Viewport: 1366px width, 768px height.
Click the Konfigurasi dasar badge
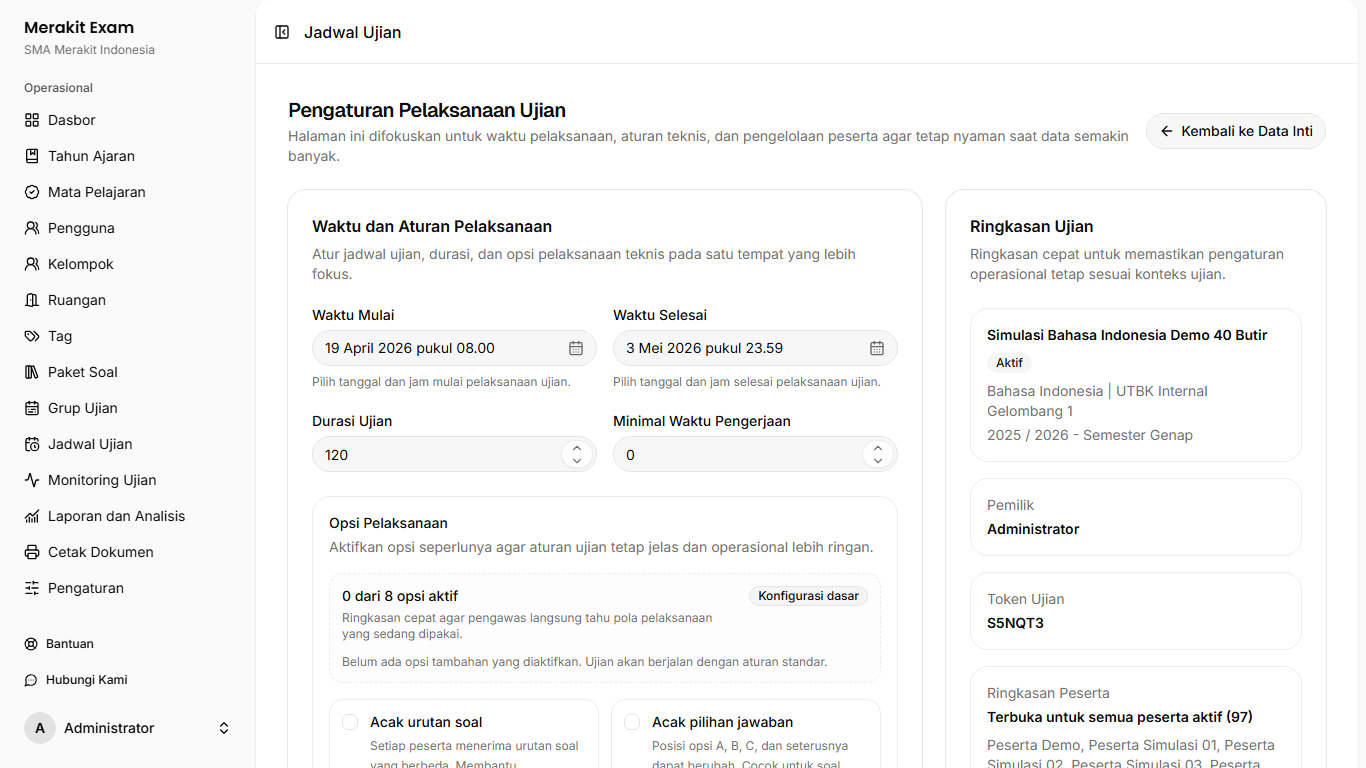(x=808, y=596)
